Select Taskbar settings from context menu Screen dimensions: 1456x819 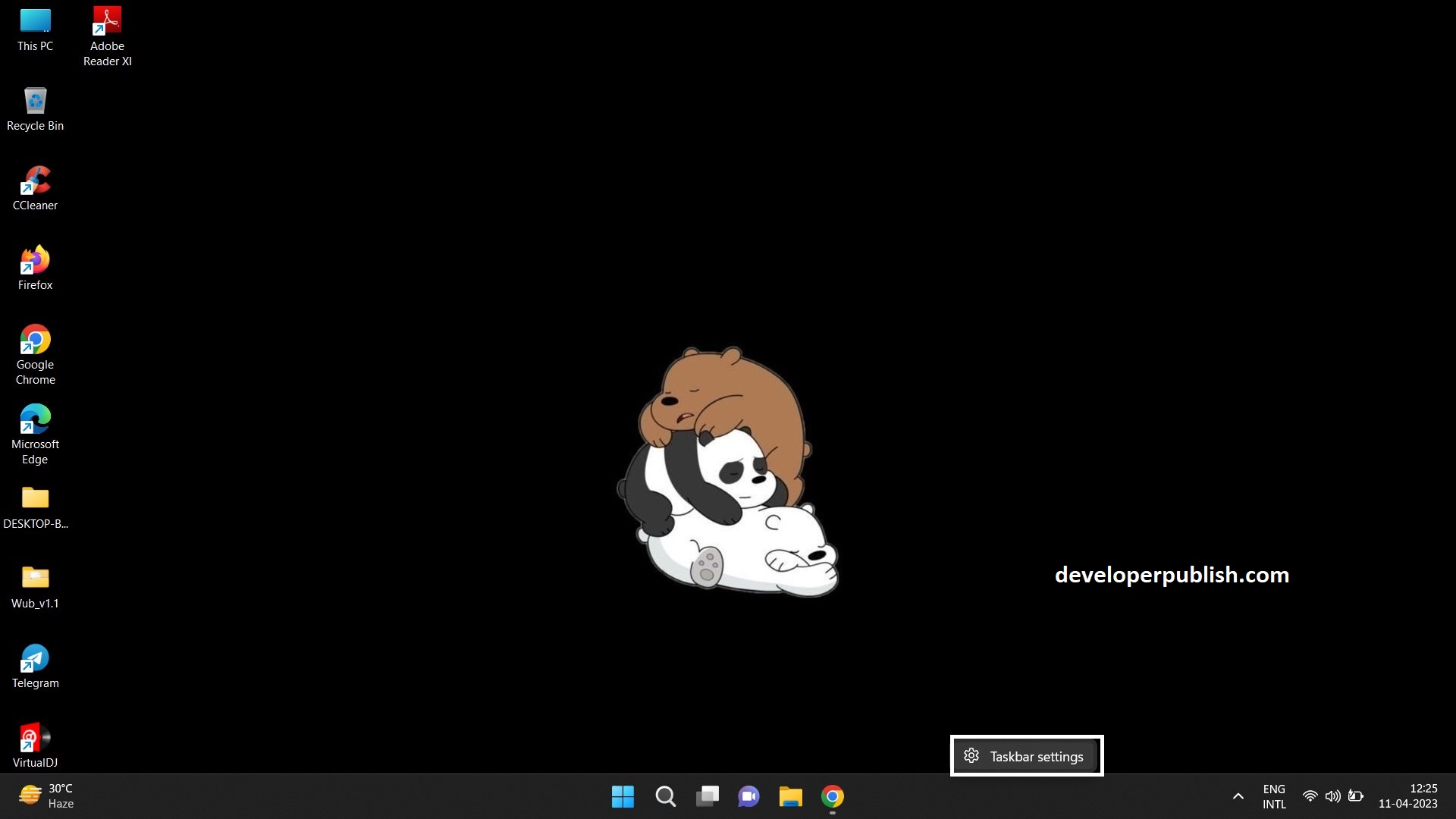[x=1026, y=755]
